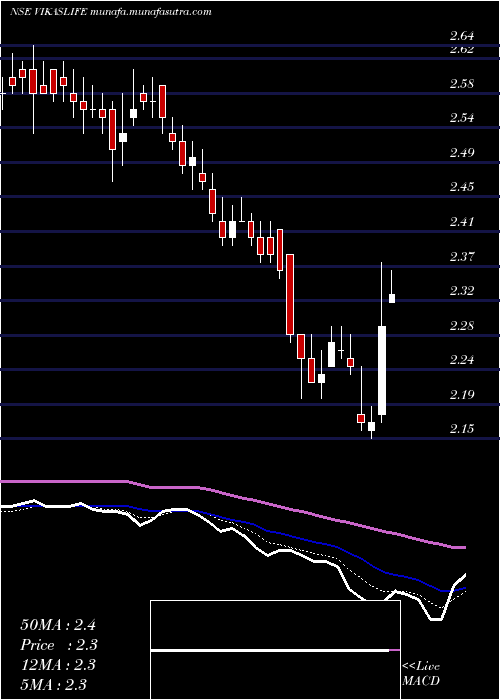The image size is (500, 700).
Task: Select the 2.64 price axis label
Action: [x=462, y=36]
